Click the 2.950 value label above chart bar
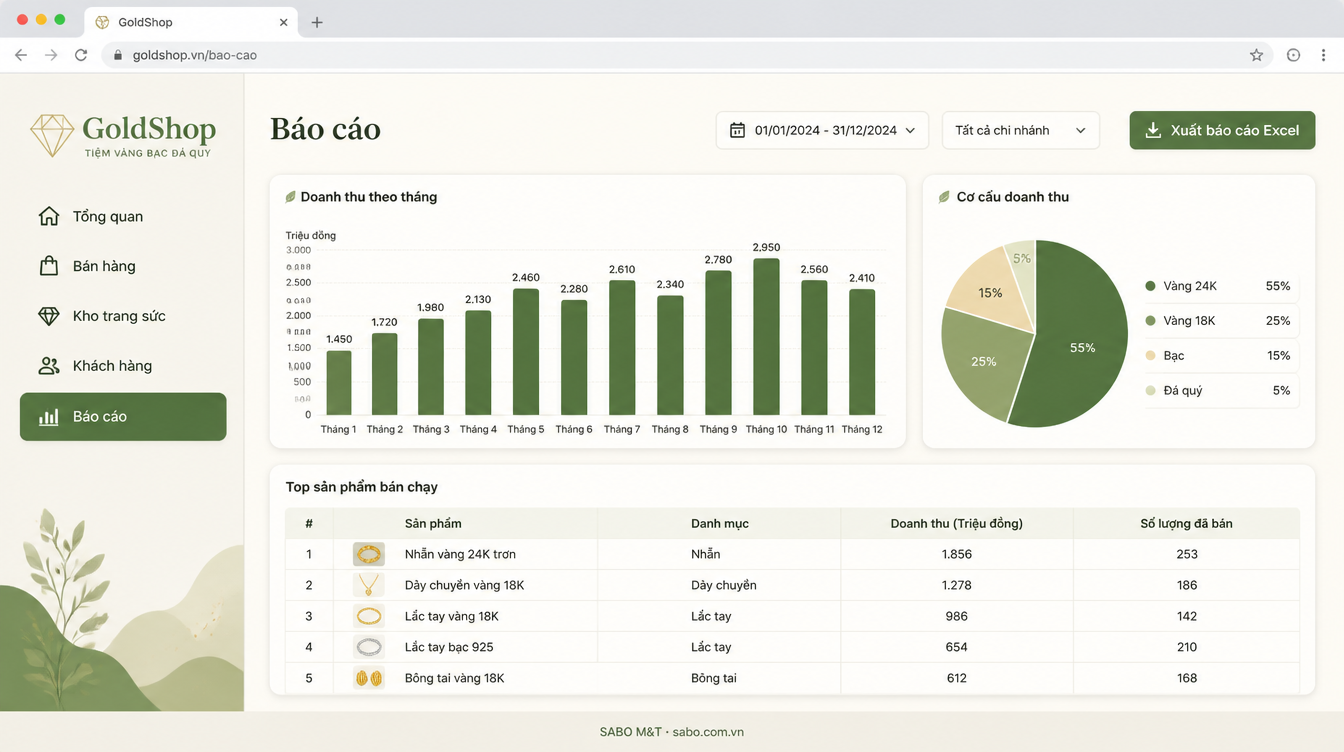The width and height of the screenshot is (1344, 752). coord(766,247)
